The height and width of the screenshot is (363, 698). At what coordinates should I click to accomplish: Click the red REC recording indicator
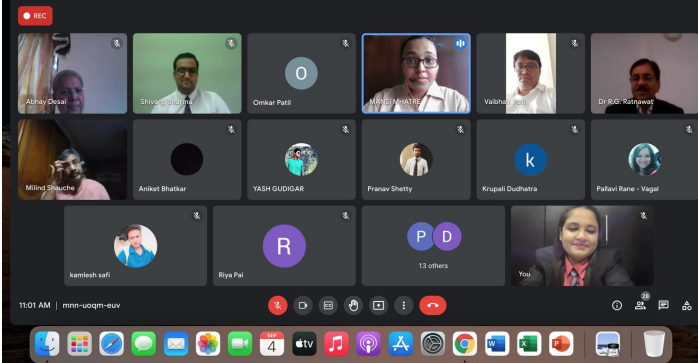(35, 16)
